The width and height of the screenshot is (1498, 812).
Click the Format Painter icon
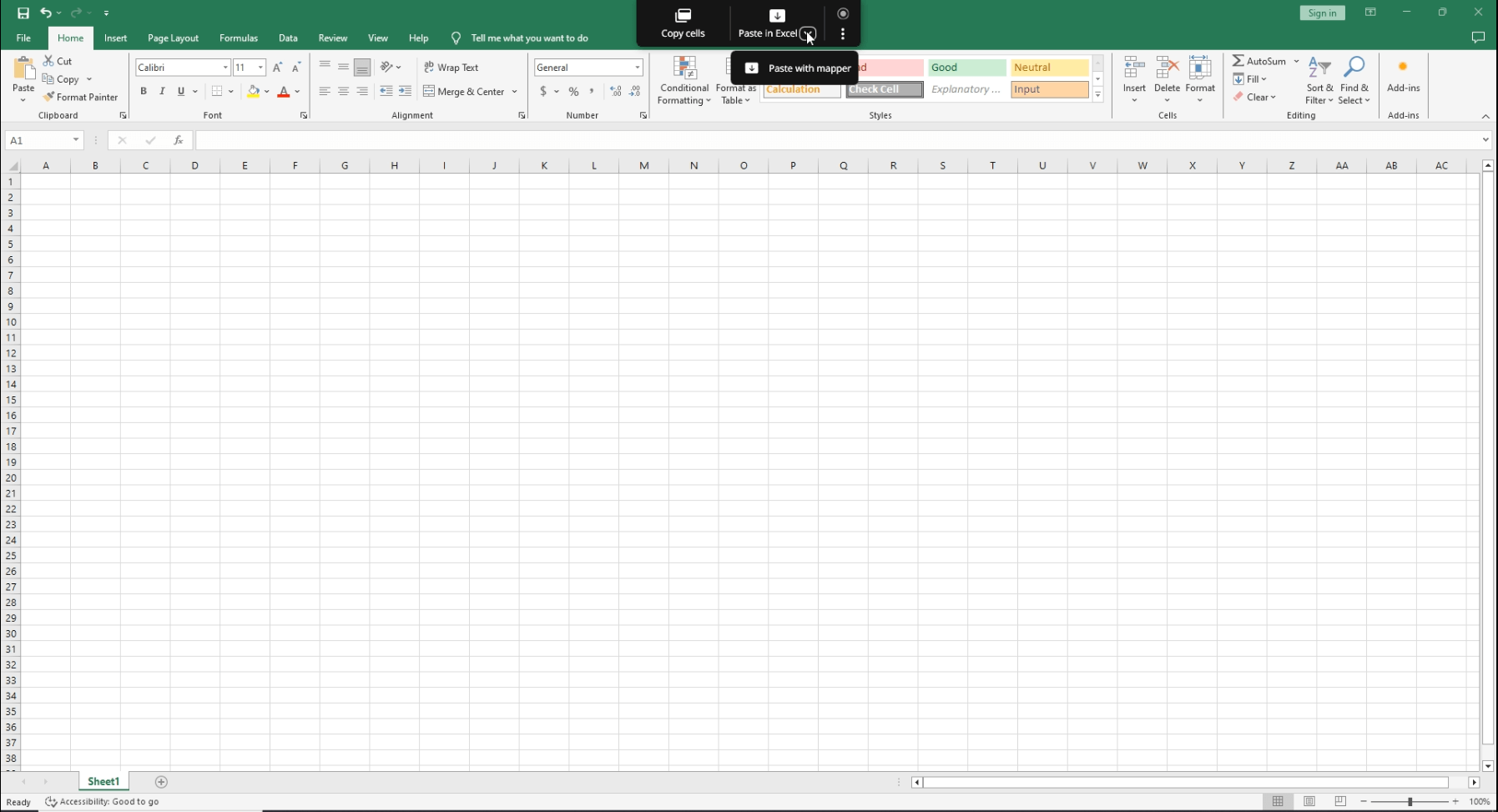49,97
